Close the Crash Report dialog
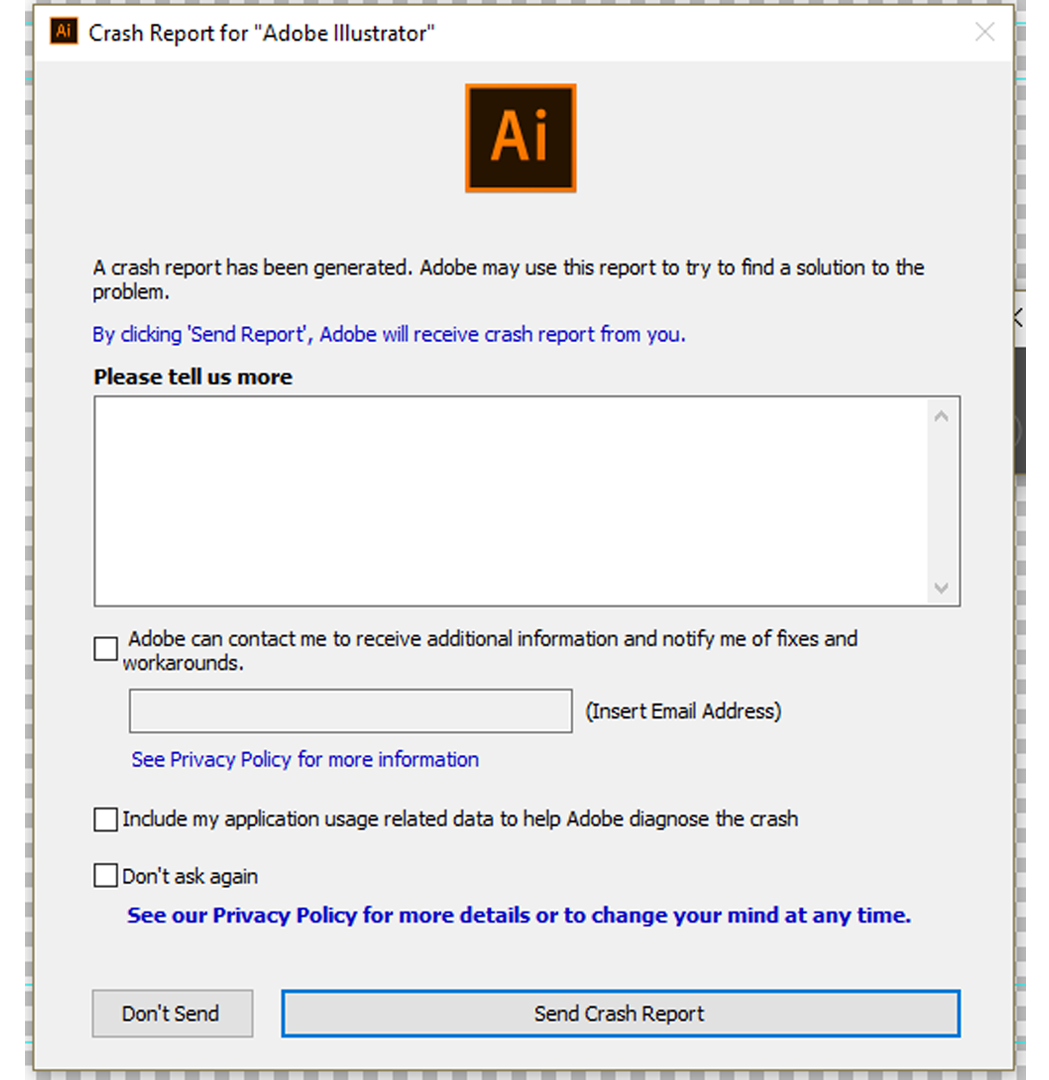This screenshot has height=1080, width=1049. pos(985,32)
